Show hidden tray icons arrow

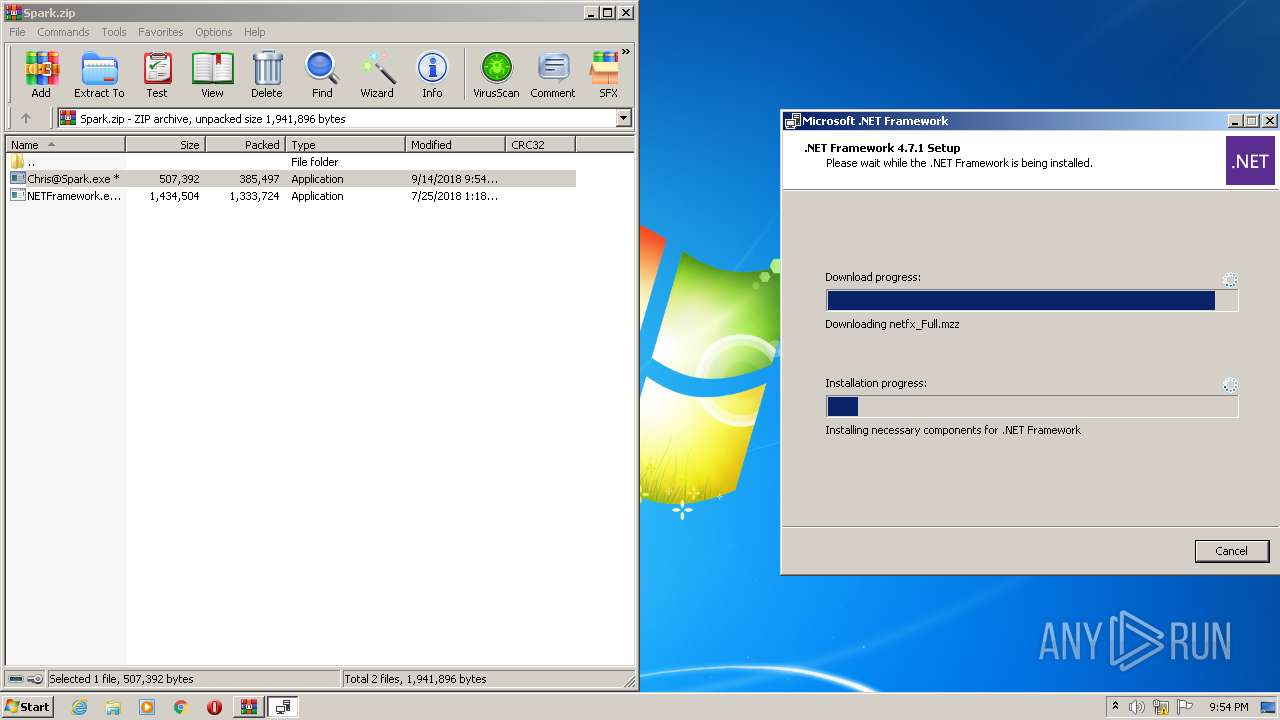coord(1115,707)
